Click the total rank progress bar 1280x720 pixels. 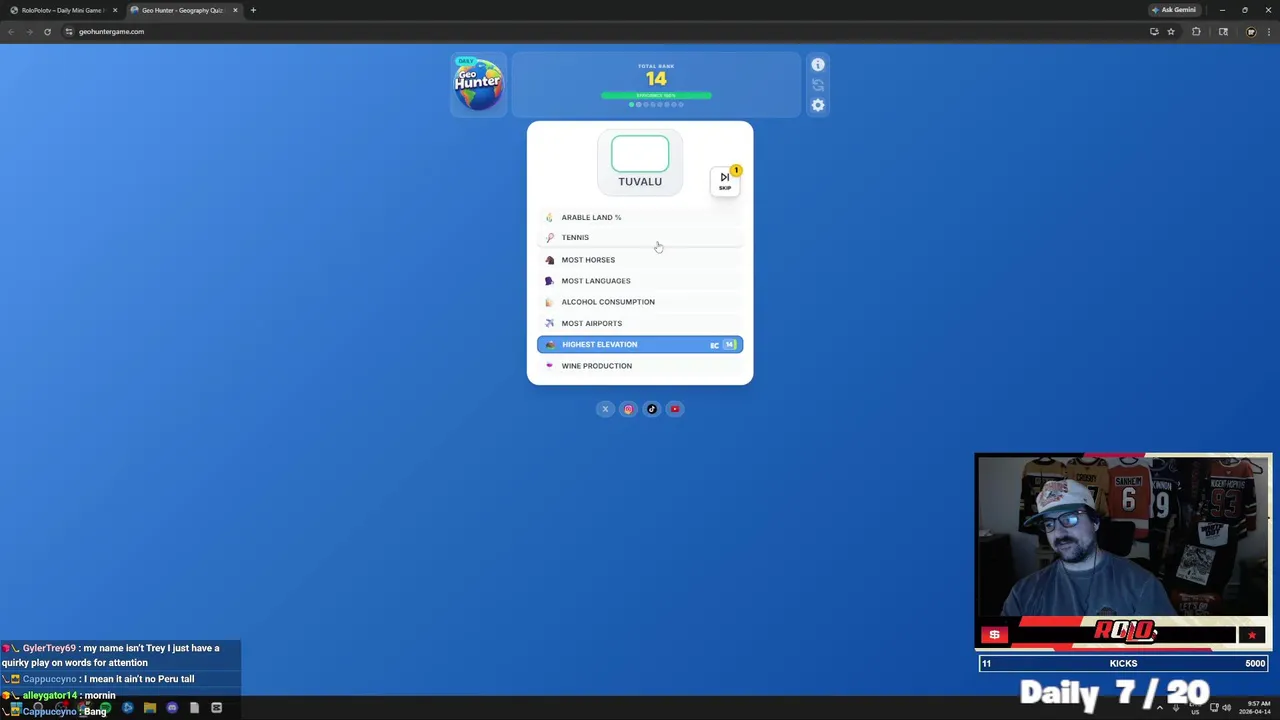click(x=656, y=95)
